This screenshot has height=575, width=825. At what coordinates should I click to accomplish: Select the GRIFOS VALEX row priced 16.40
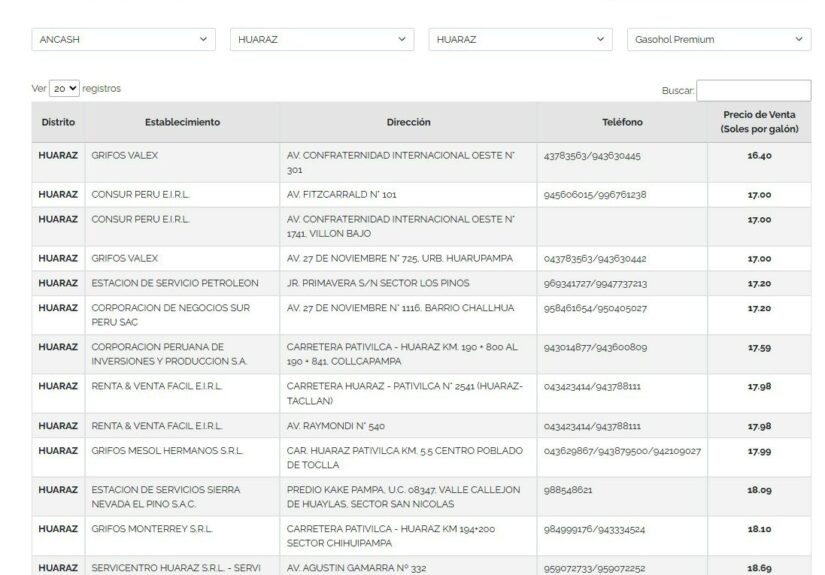[x=125, y=156]
